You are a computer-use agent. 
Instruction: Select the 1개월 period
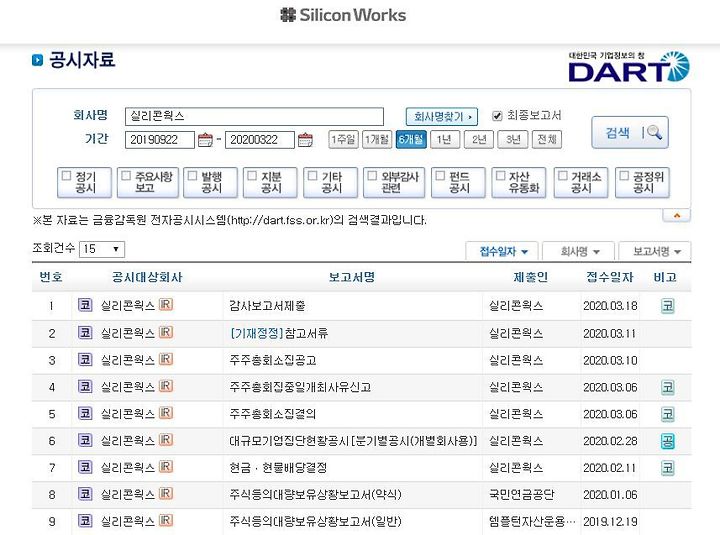tap(377, 139)
